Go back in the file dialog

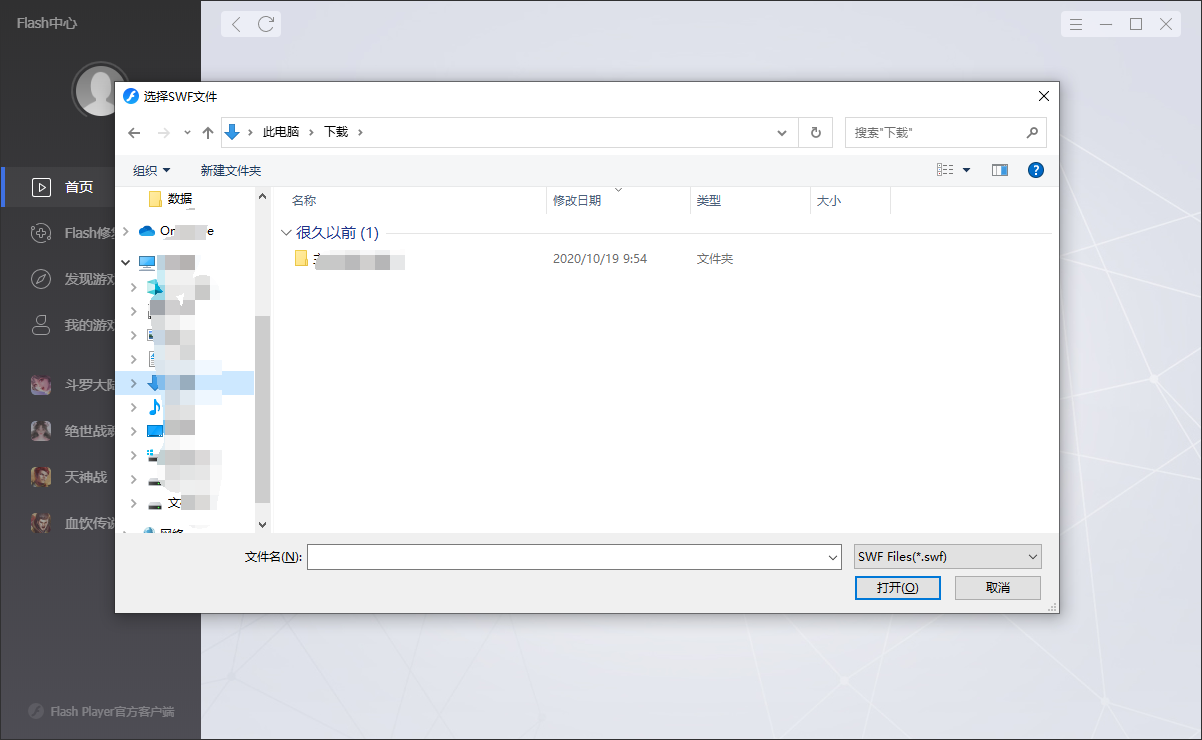click(135, 132)
